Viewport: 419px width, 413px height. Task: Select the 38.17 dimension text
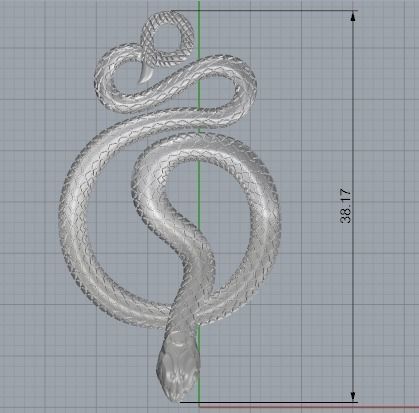click(346, 206)
